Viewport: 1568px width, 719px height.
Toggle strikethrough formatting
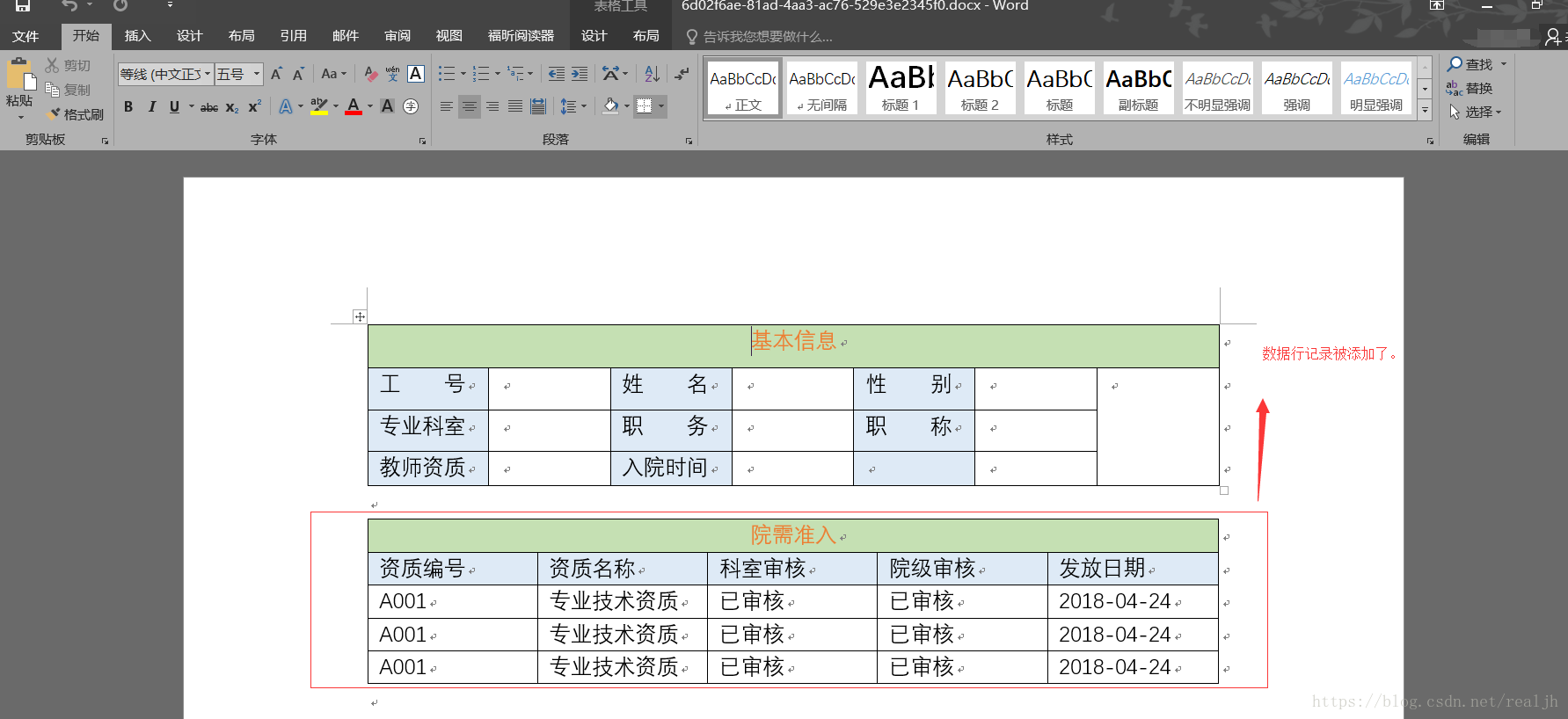(209, 106)
